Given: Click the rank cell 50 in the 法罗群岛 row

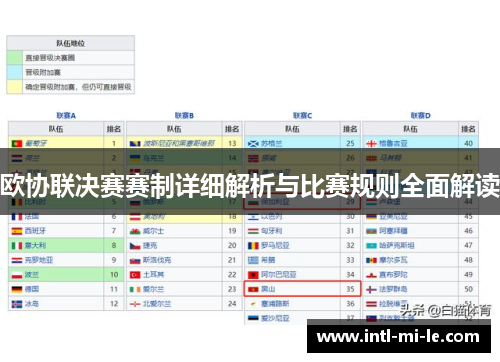Looking at the screenshot, I should point(468,289).
